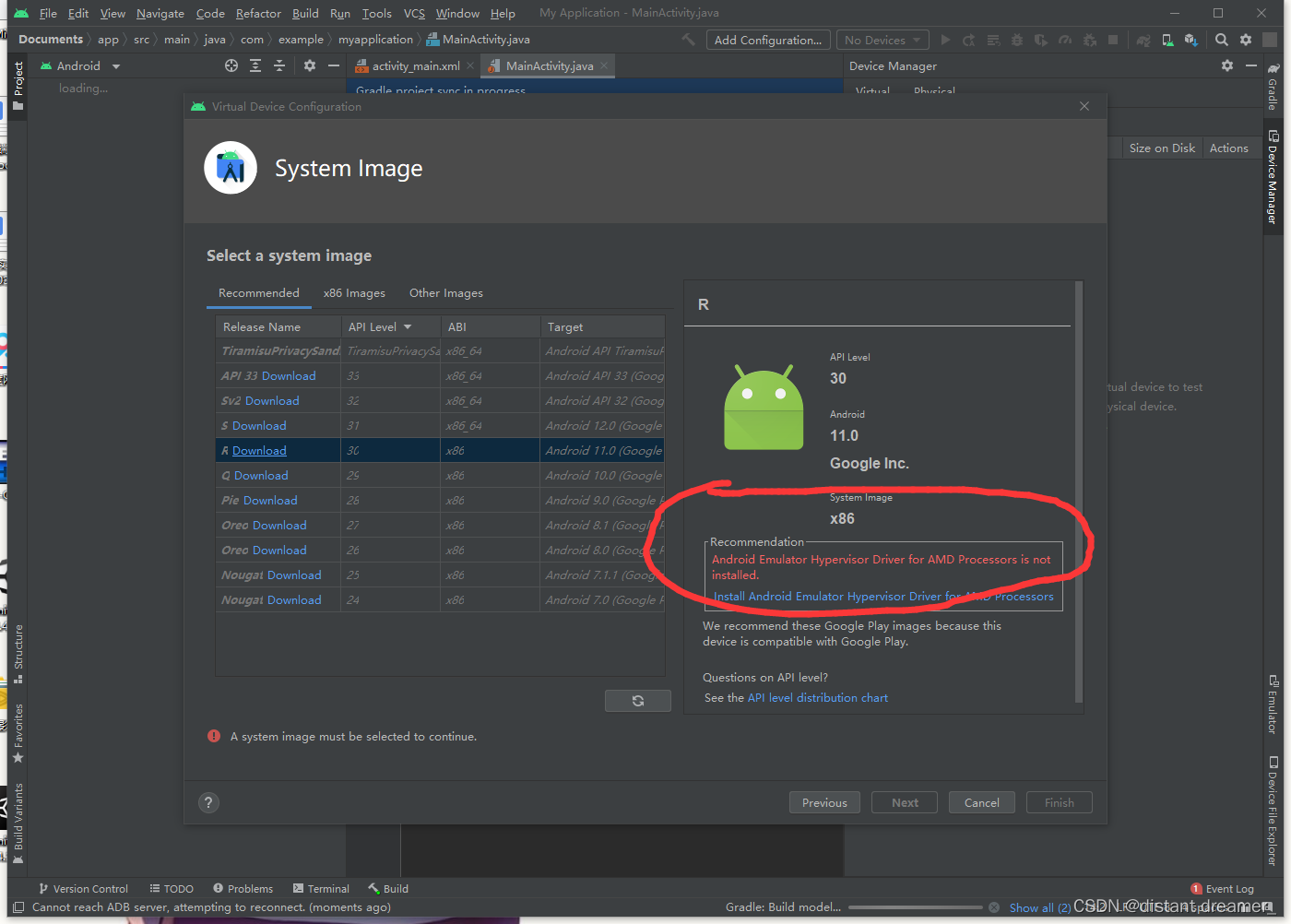Switch to the x86 Images tab

coord(354,293)
